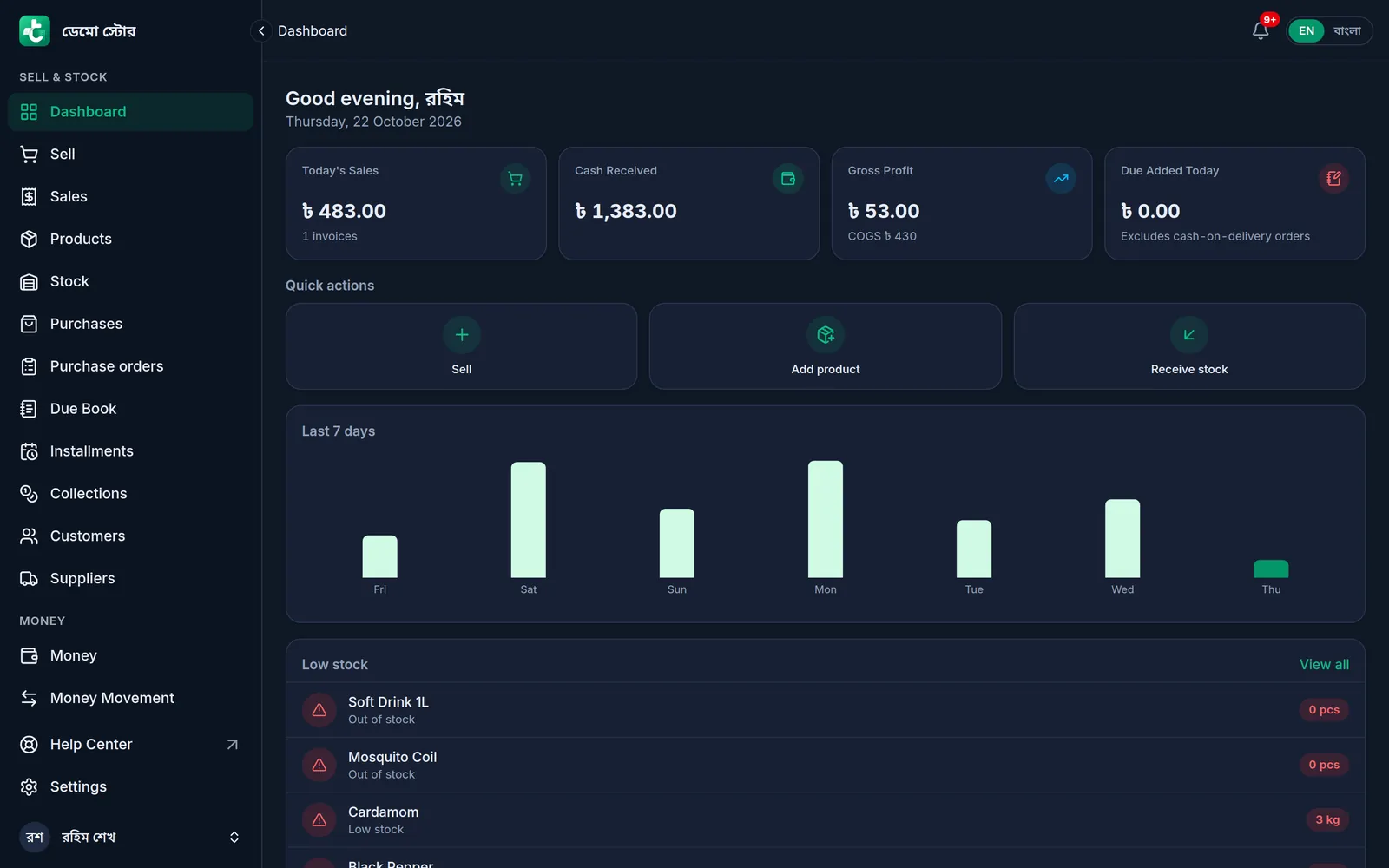Image resolution: width=1389 pixels, height=868 pixels.
Task: Open the Sales sidebar item
Action: click(x=130, y=197)
